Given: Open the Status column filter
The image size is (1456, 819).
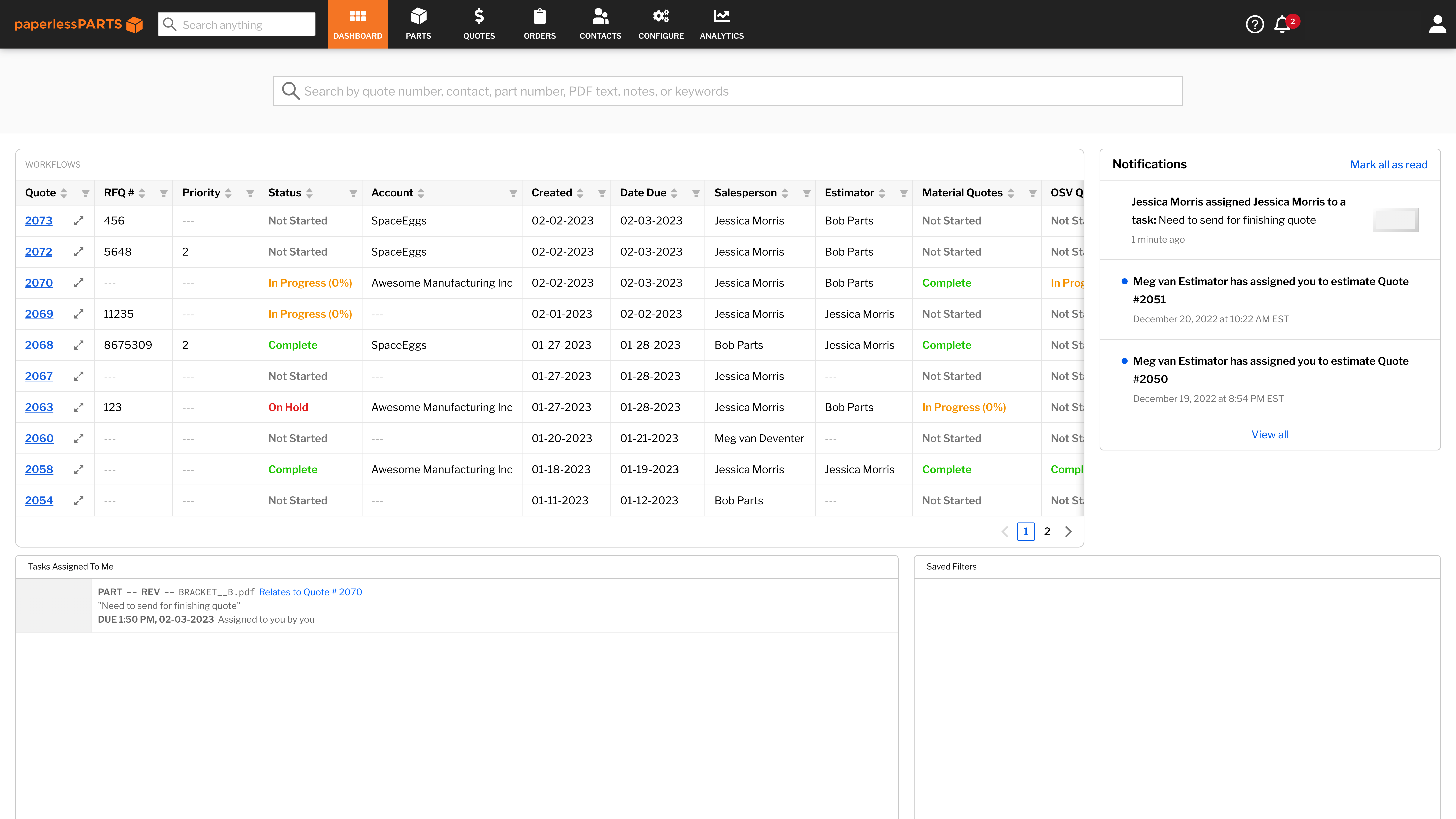Looking at the screenshot, I should coord(353,193).
